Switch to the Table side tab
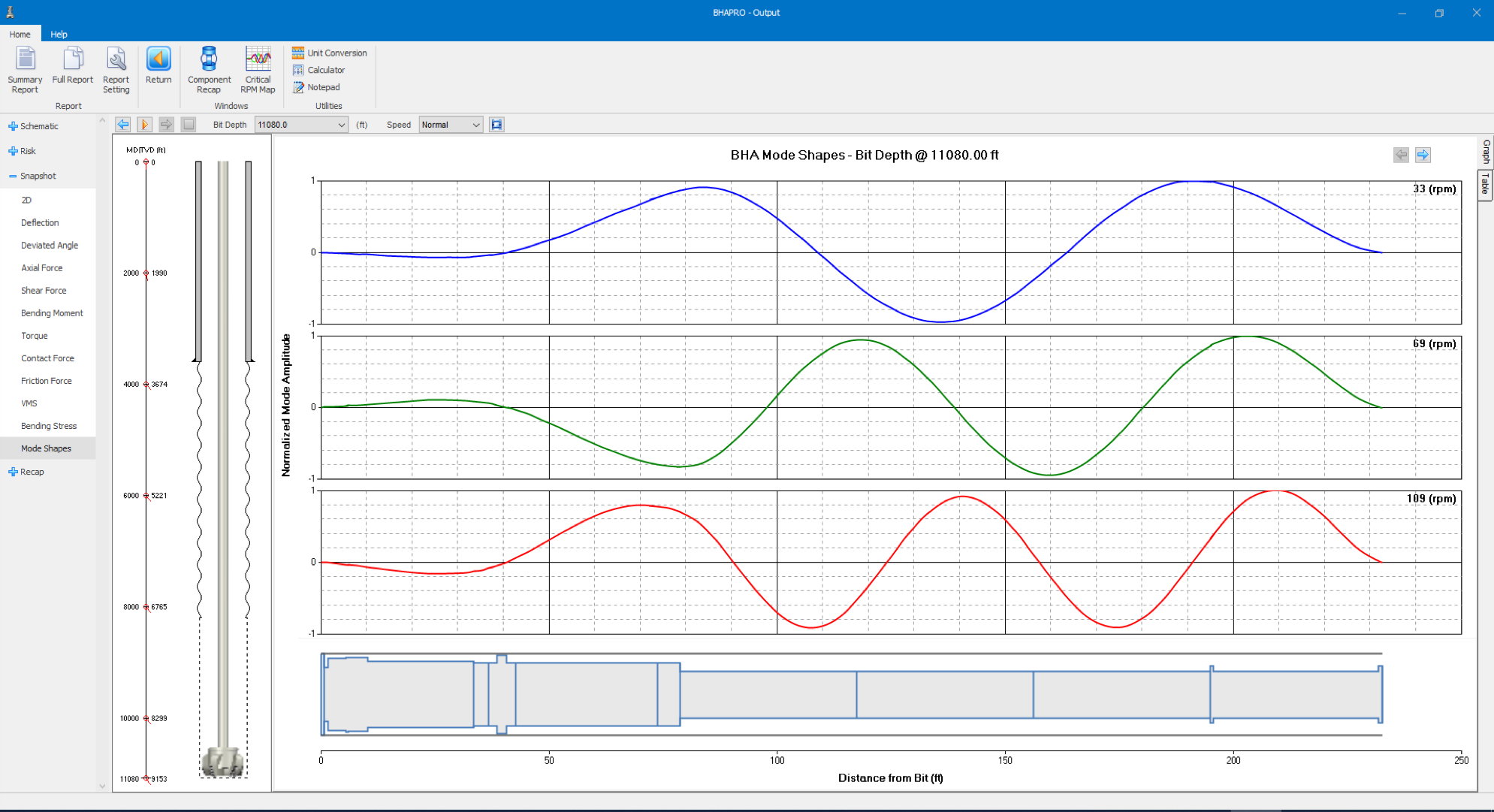Image resolution: width=1494 pixels, height=812 pixels. click(1485, 183)
